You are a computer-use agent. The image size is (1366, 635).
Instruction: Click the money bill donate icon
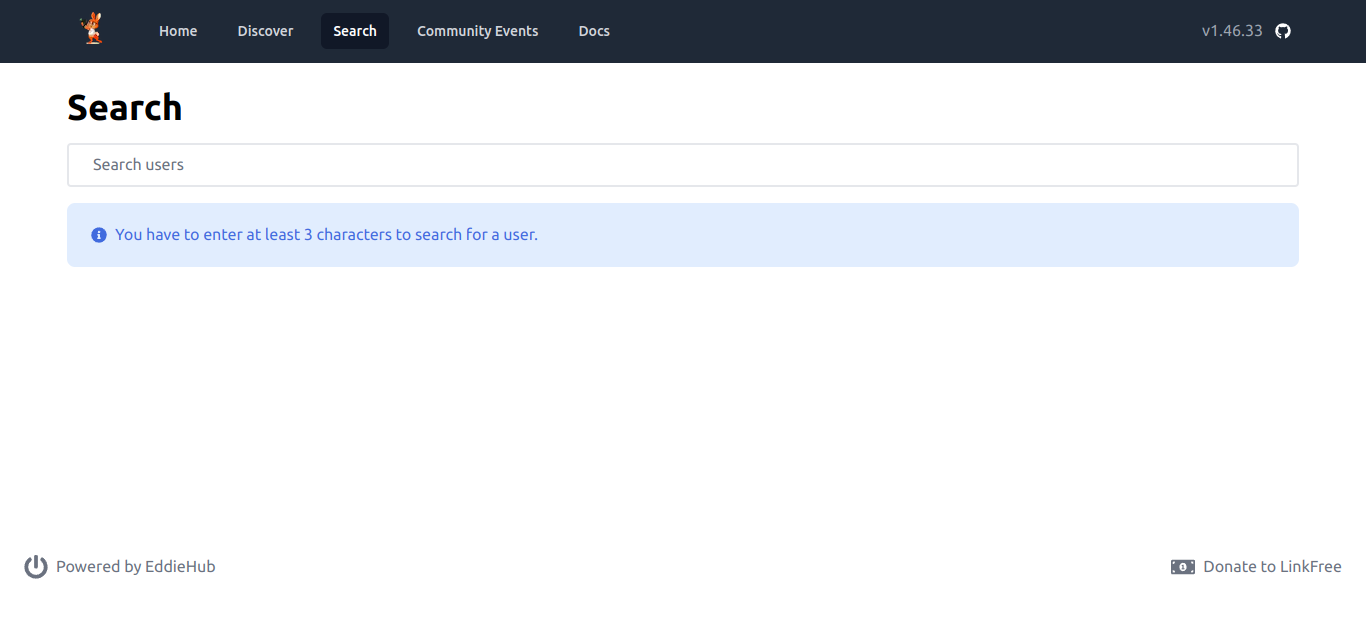tap(1183, 567)
